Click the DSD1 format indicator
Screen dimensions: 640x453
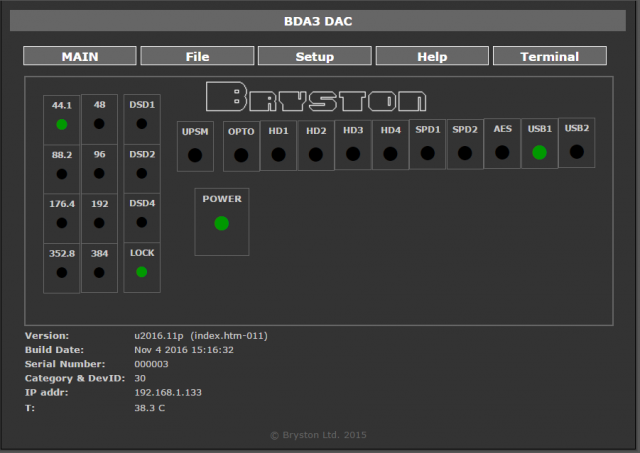141,119
